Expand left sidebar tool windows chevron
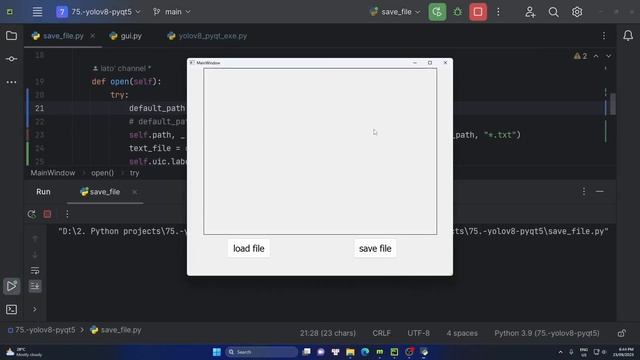The height and width of the screenshot is (360, 640). 35,309
